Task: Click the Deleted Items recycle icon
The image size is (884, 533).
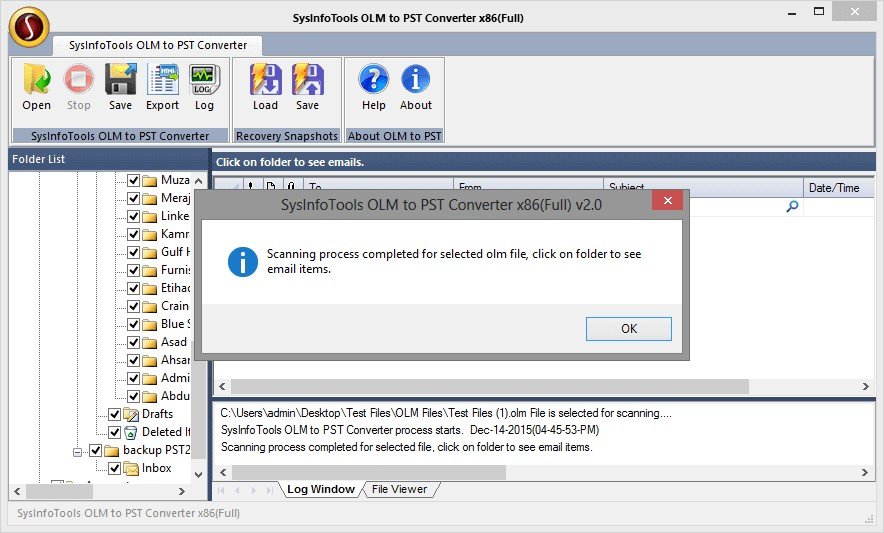Action: click(x=130, y=433)
